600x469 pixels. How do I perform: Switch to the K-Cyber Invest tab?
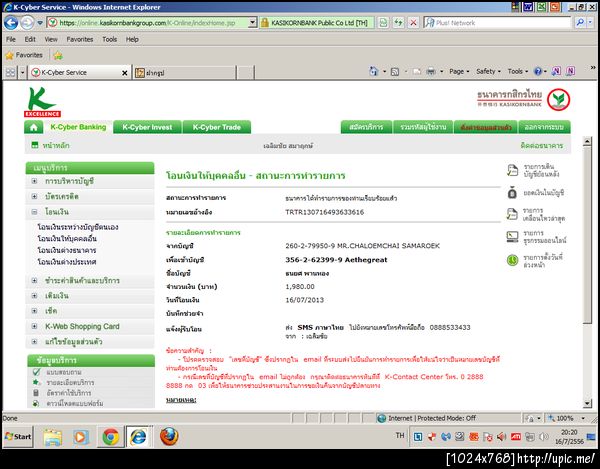pos(147,127)
